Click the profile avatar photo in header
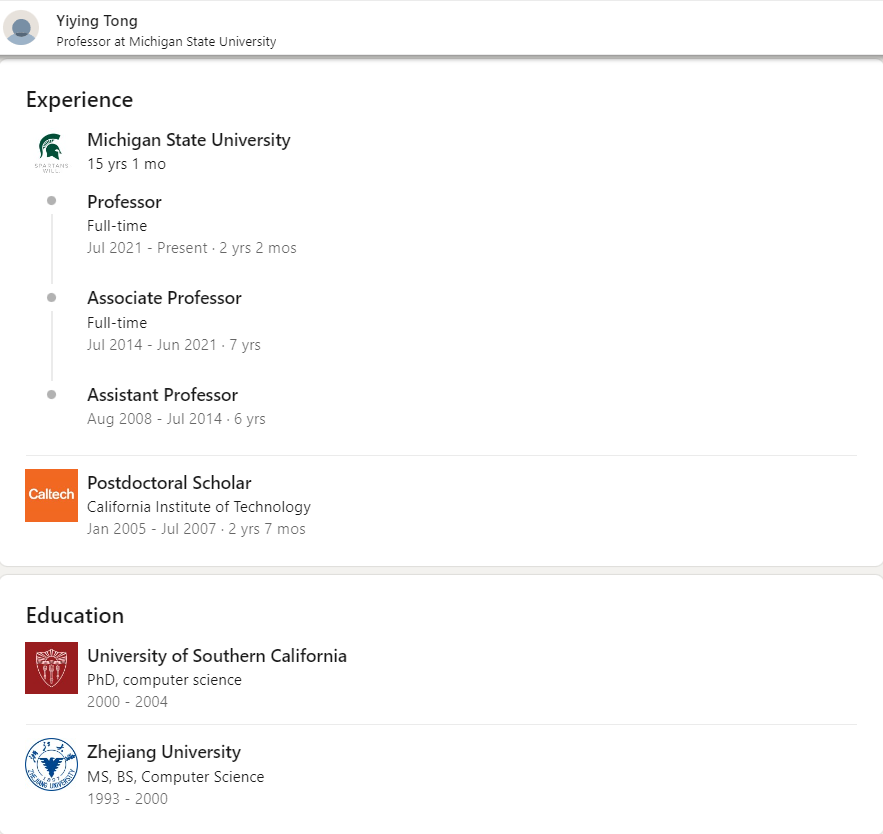 [21, 27]
